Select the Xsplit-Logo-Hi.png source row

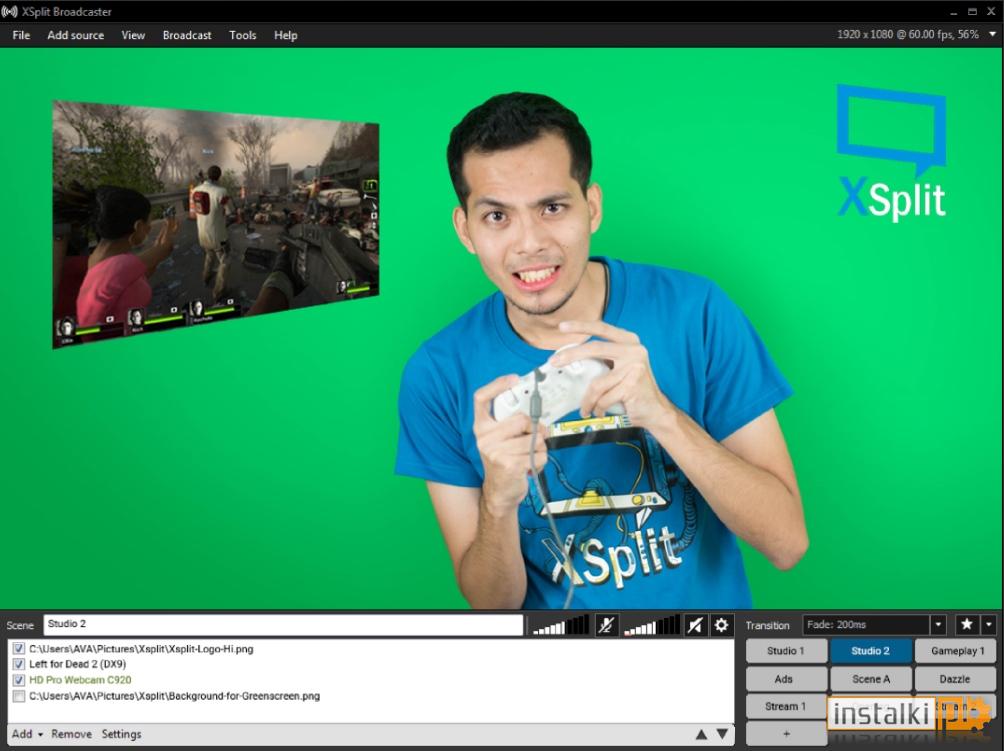pyautogui.click(x=371, y=649)
